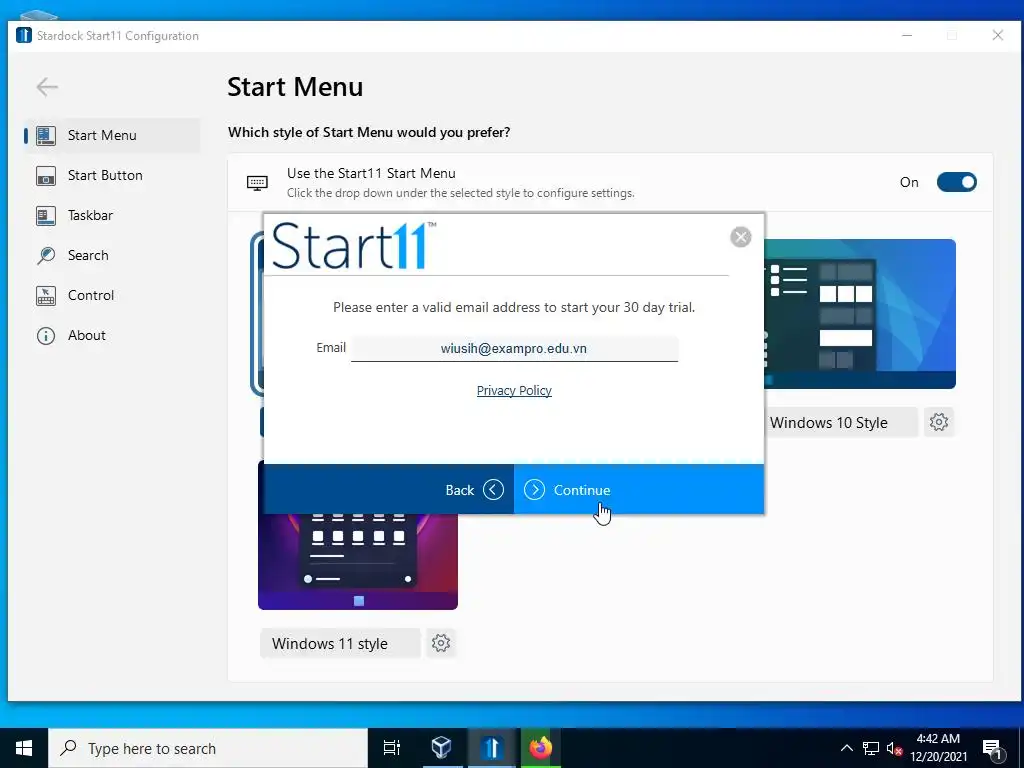Click the network tray icon

pos(871,748)
